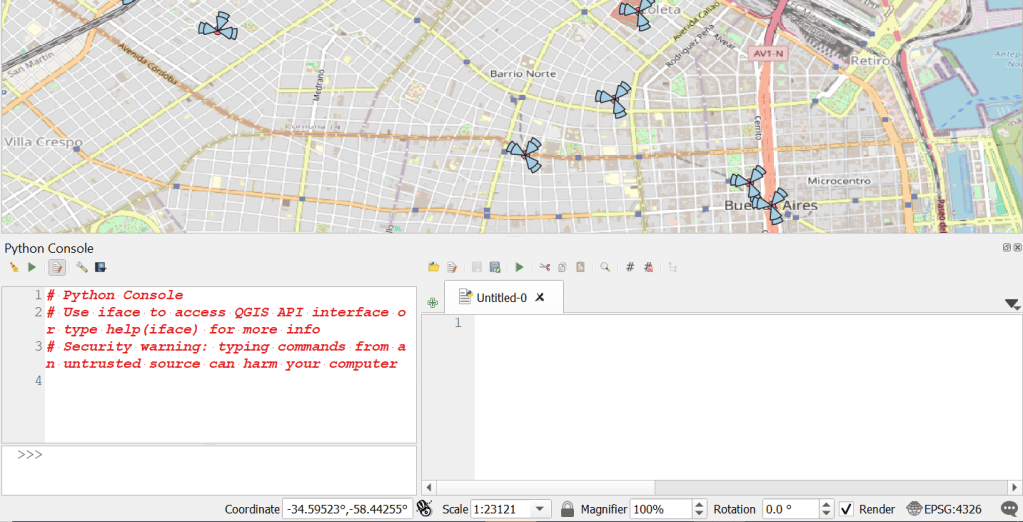
Task: Click Open Script folder icon in editor
Action: click(x=433, y=267)
